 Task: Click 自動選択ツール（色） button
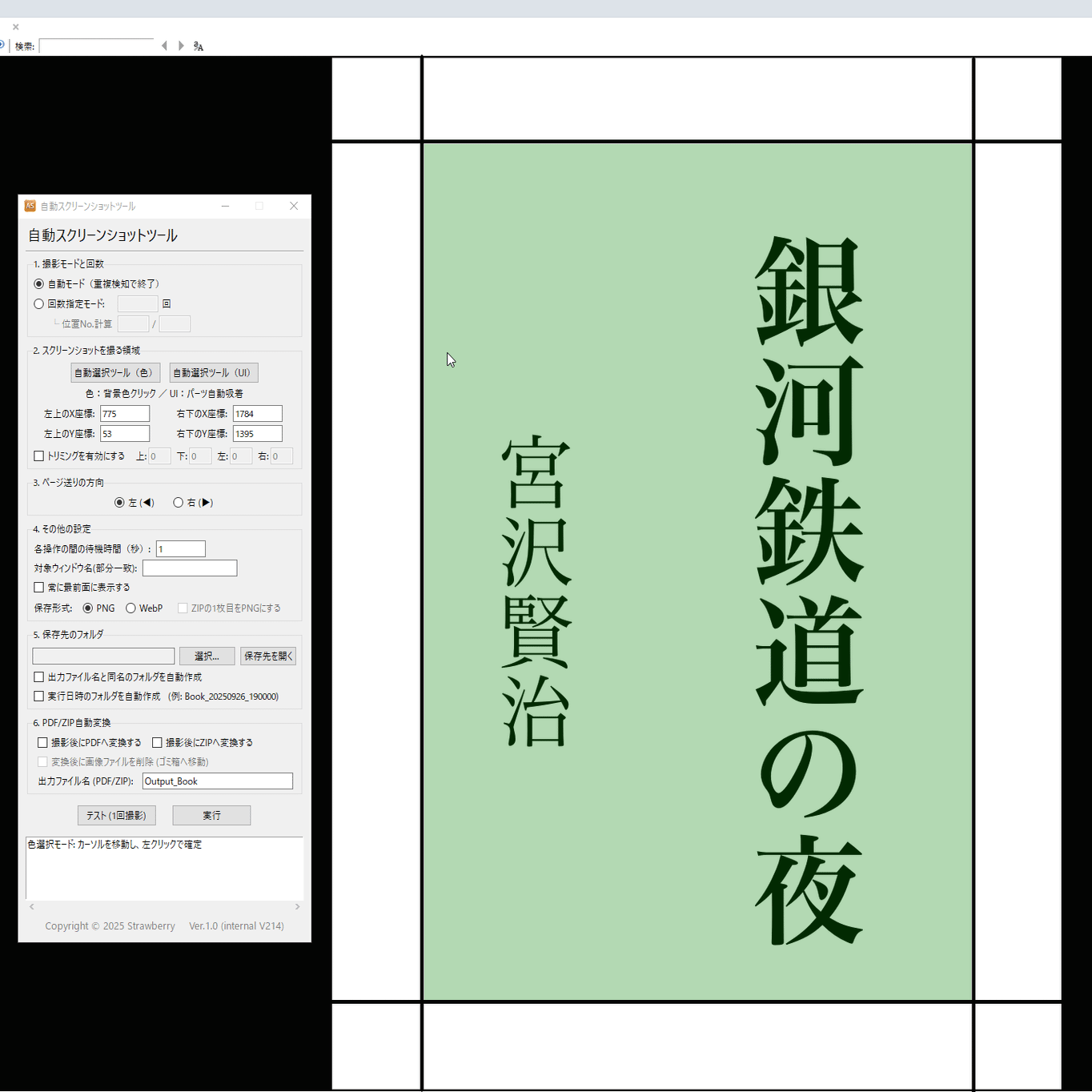(x=115, y=372)
